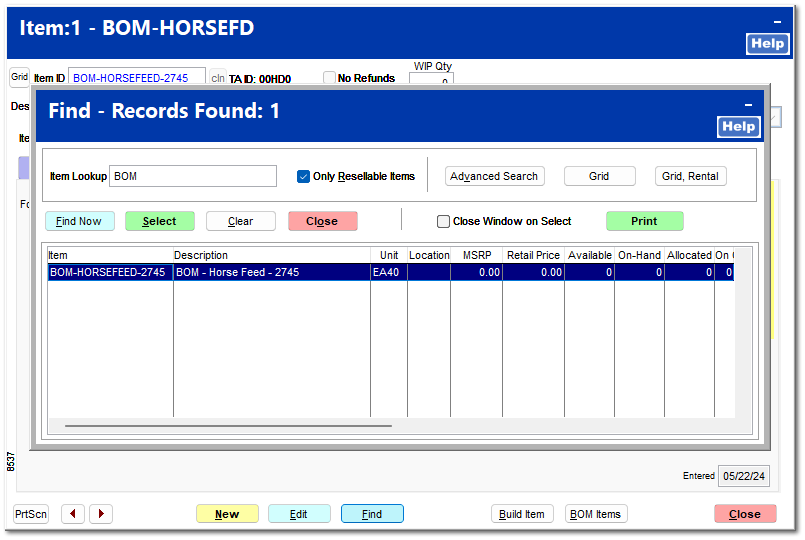805x540 pixels.
Task: Open BOM Items at the bottom
Action: click(x=596, y=514)
